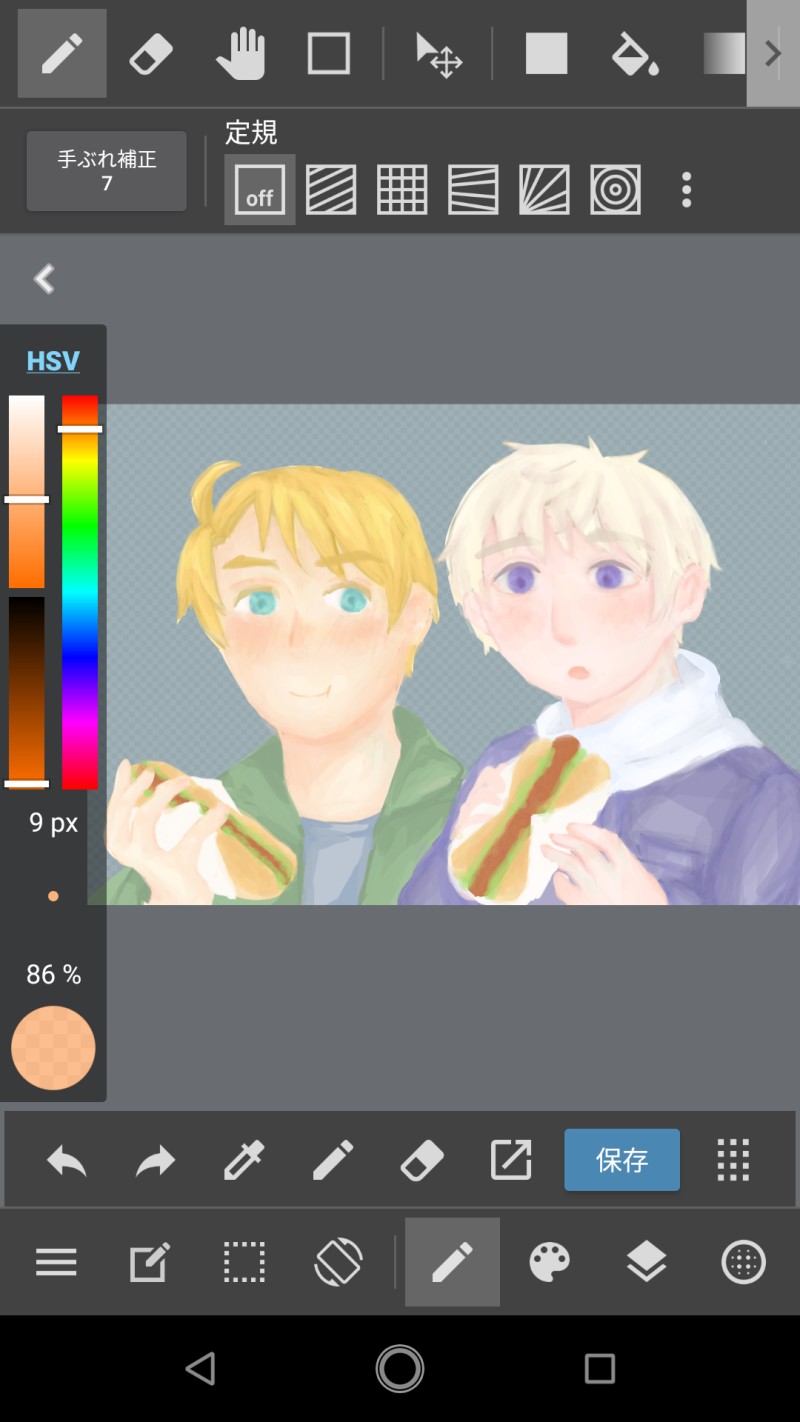
Task: Switch color mode via HSV label
Action: [53, 361]
